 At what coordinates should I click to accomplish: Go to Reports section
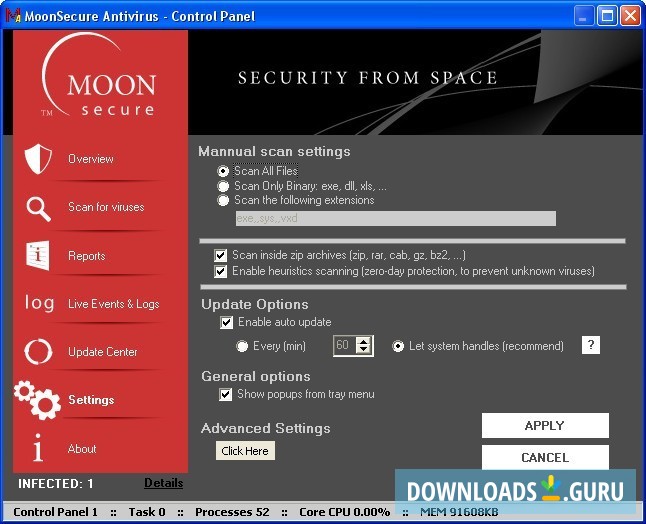tap(87, 256)
